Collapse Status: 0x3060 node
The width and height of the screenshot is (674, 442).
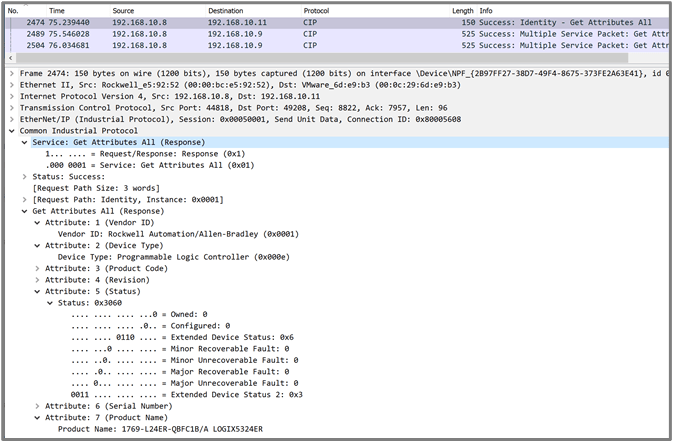(50, 303)
